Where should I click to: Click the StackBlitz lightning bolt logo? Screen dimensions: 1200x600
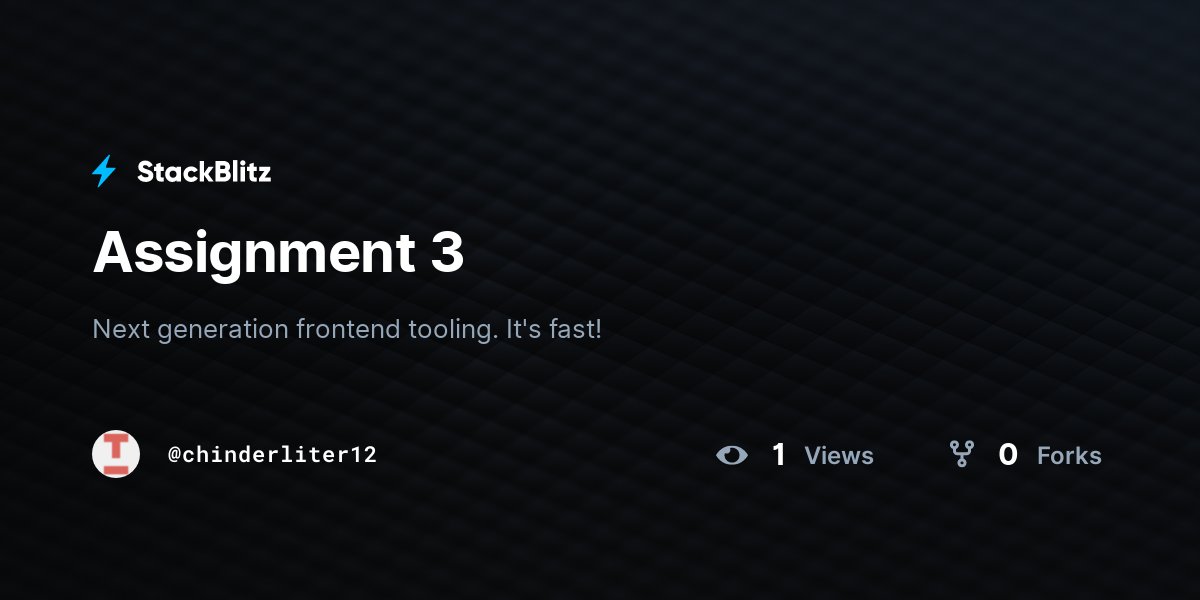(x=104, y=172)
